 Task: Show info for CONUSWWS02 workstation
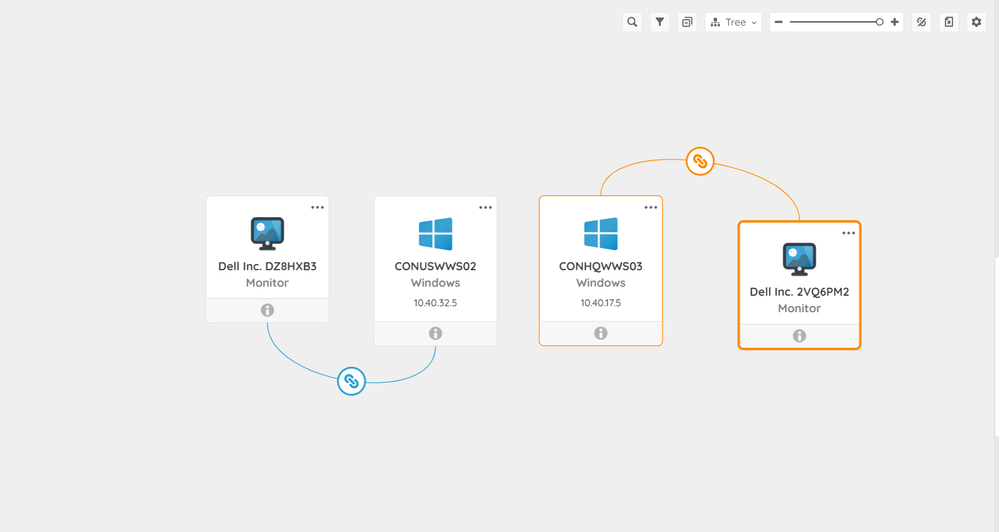[x=435, y=334]
